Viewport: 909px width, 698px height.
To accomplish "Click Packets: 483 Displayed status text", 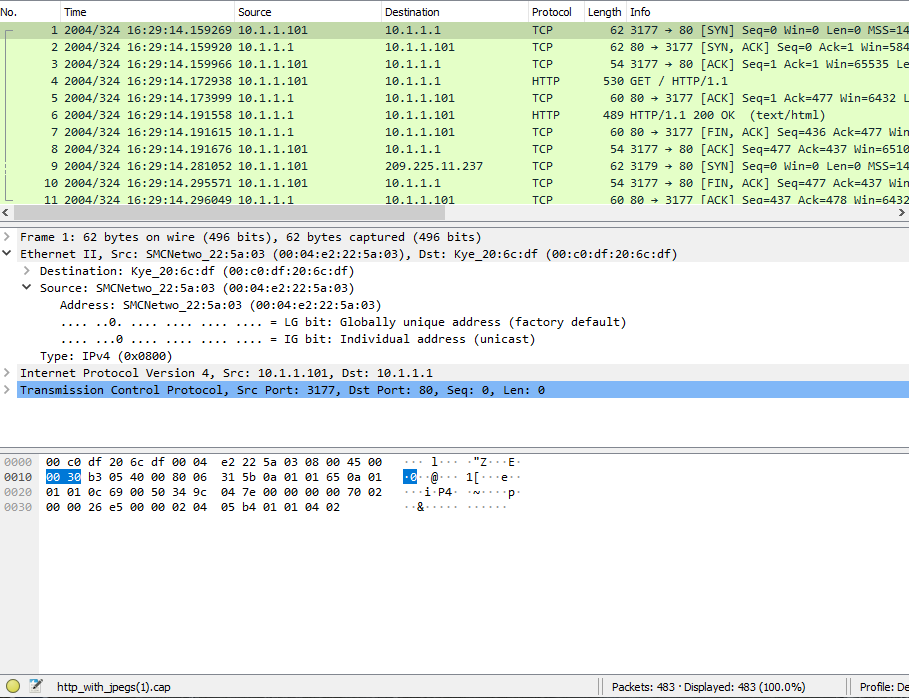I will point(708,687).
